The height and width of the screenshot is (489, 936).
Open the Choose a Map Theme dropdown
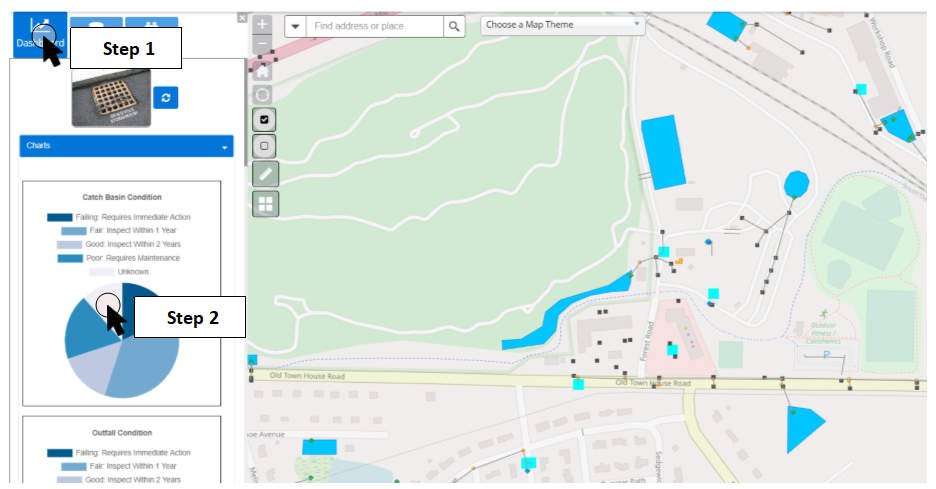click(563, 25)
